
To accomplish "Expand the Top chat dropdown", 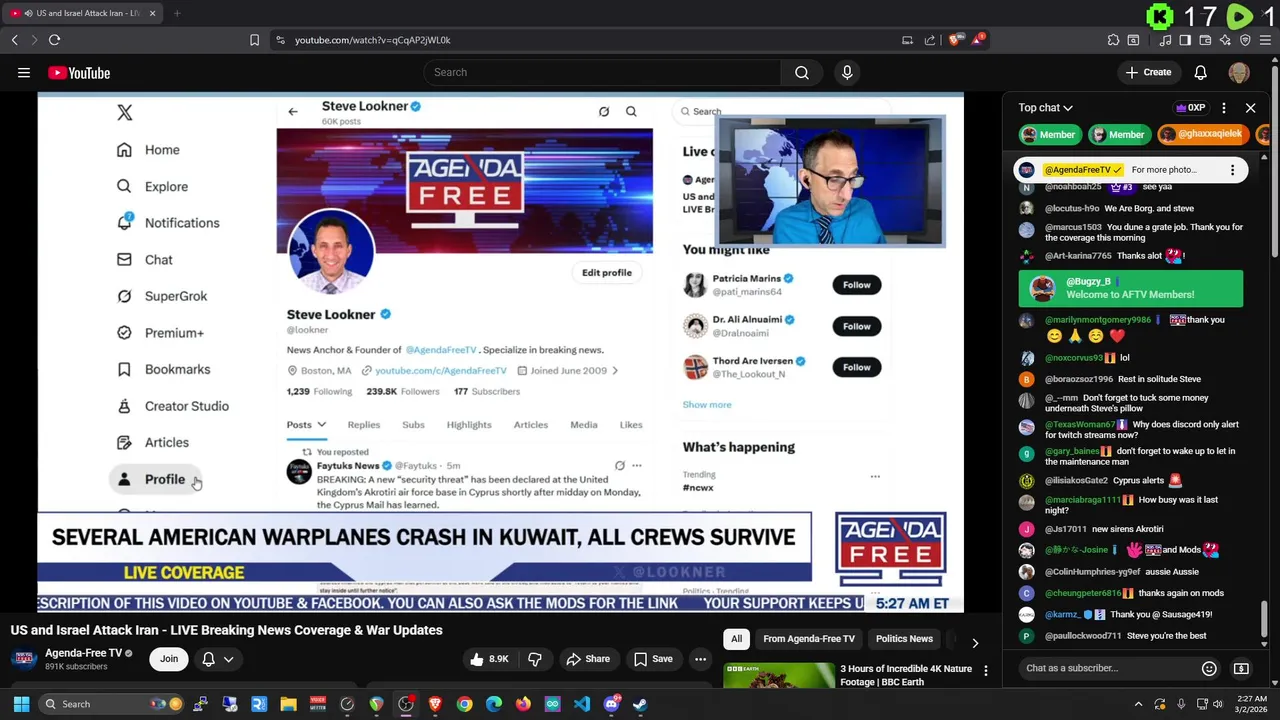I will point(1046,108).
